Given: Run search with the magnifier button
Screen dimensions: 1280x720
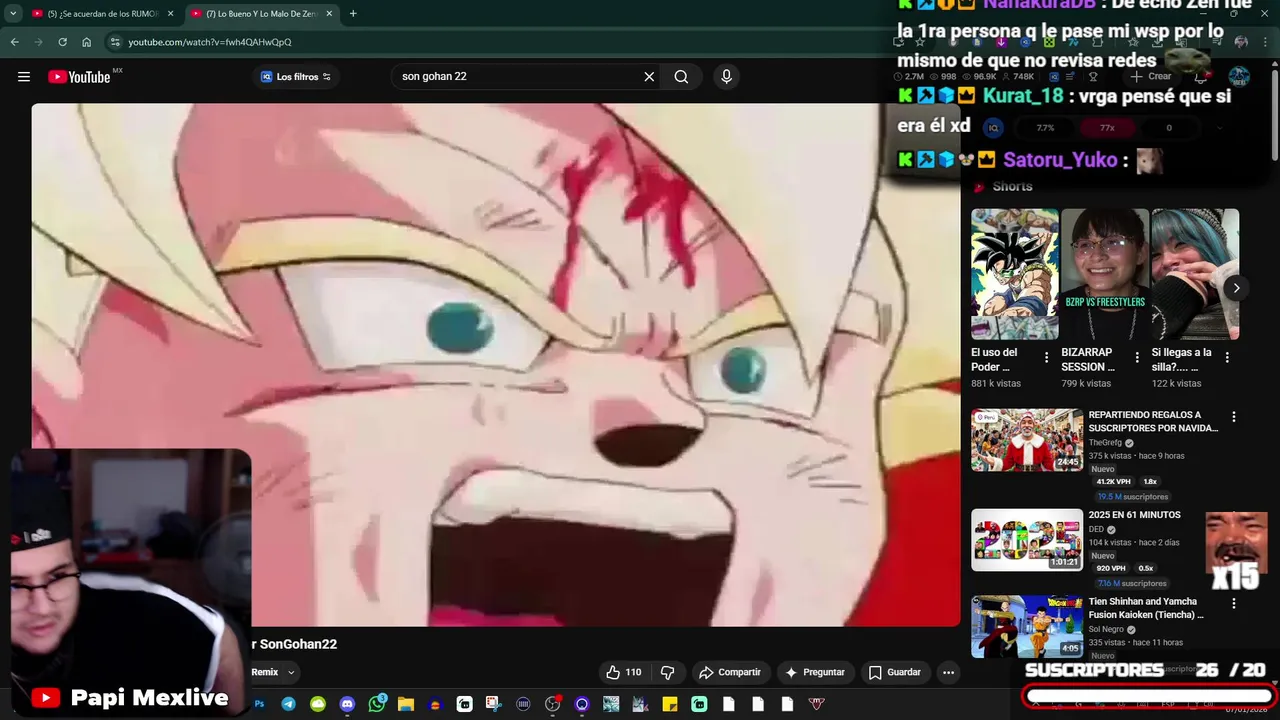Looking at the screenshot, I should point(681,77).
